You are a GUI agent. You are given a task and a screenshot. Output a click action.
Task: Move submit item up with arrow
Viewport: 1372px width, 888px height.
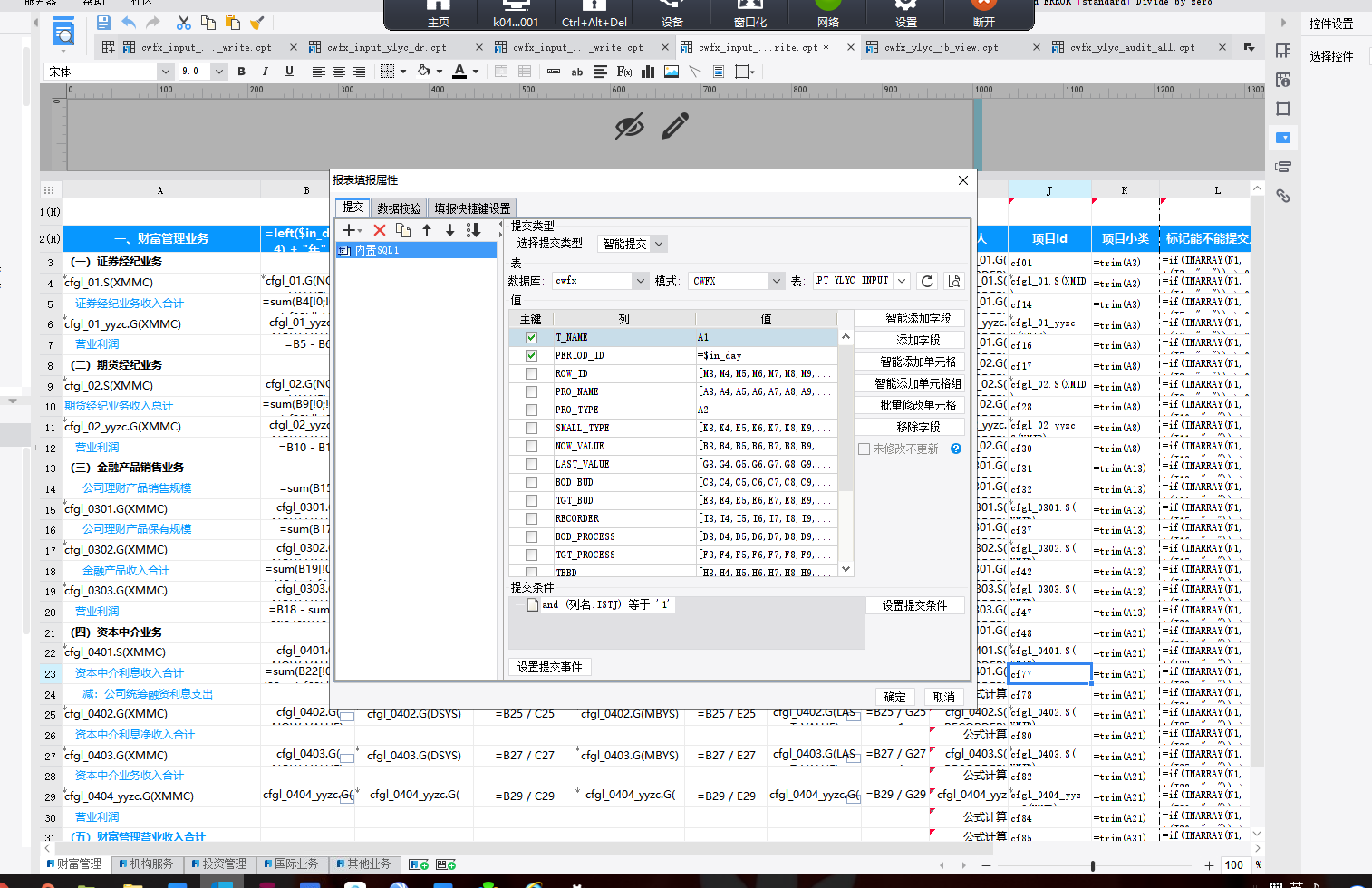[427, 230]
